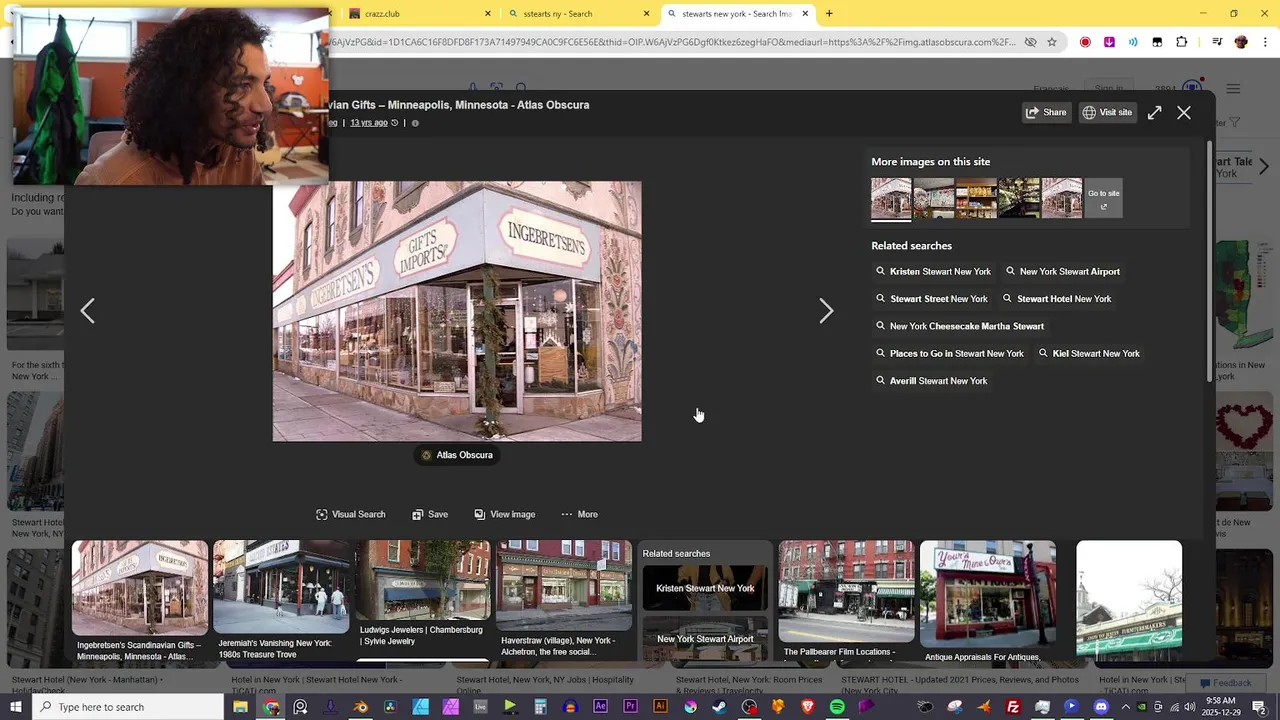The width and height of the screenshot is (1280, 720).
Task: Bookmark this page with star icon
Action: coord(1052,42)
